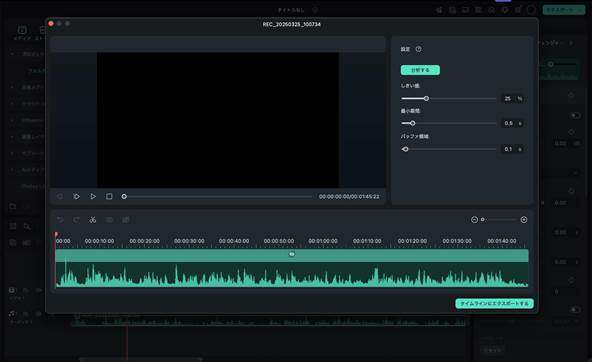Click the しきい値 threshold slider handle
The width and height of the screenshot is (592, 362).
[426, 99]
